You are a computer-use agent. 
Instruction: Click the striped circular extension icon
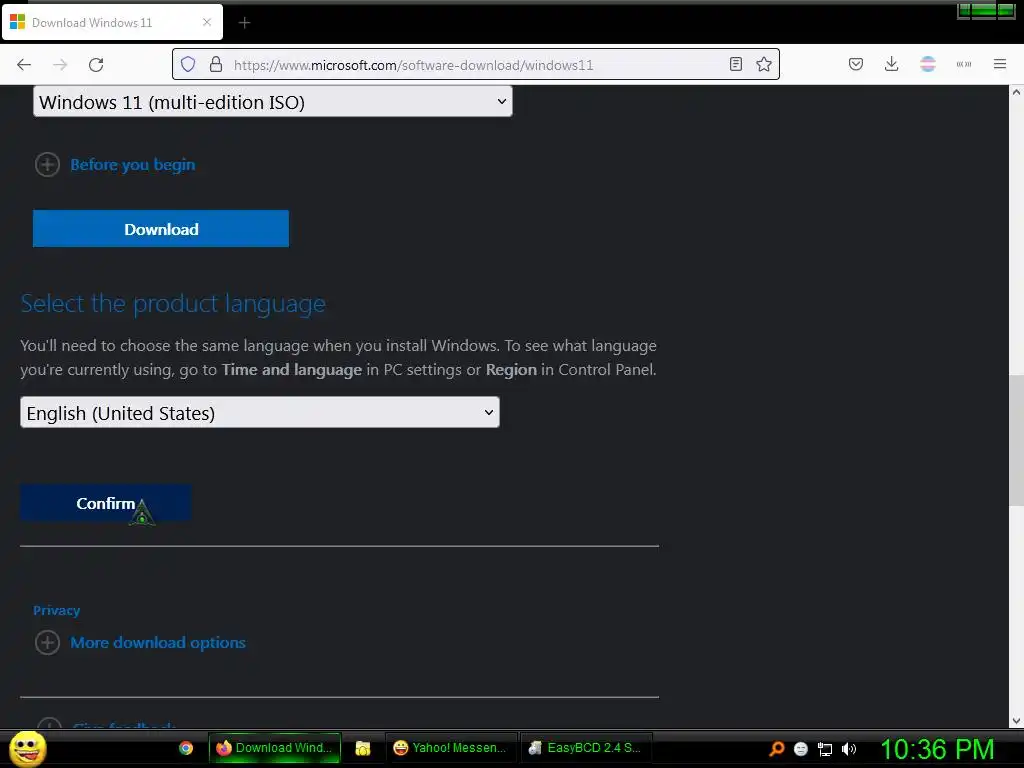[927, 64]
